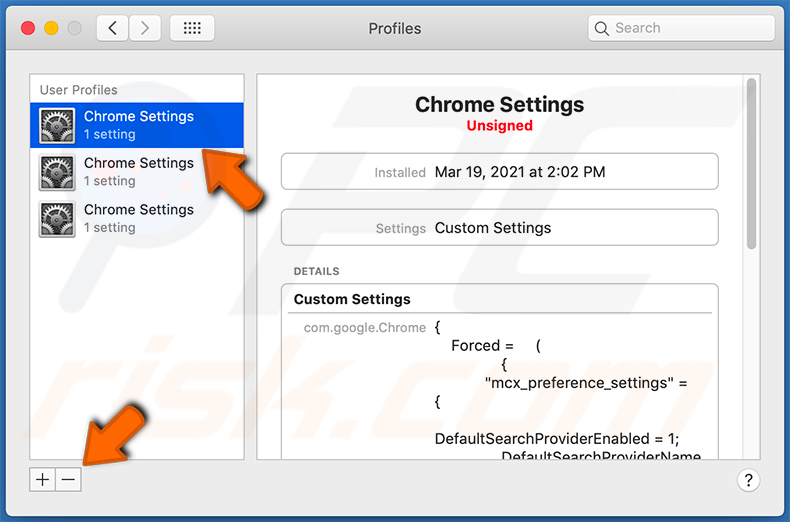Click the install date Mar 19, 2021 at 2:02 PM
This screenshot has height=522, width=790.
tap(520, 172)
